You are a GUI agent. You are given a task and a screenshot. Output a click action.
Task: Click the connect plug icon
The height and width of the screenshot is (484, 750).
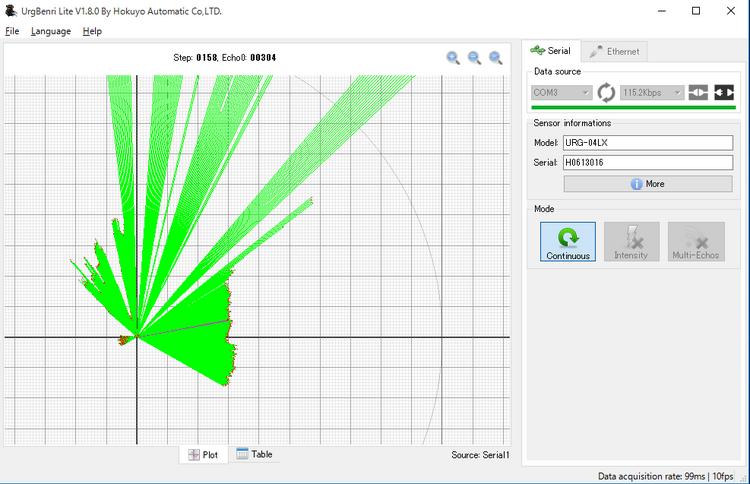tap(698, 92)
